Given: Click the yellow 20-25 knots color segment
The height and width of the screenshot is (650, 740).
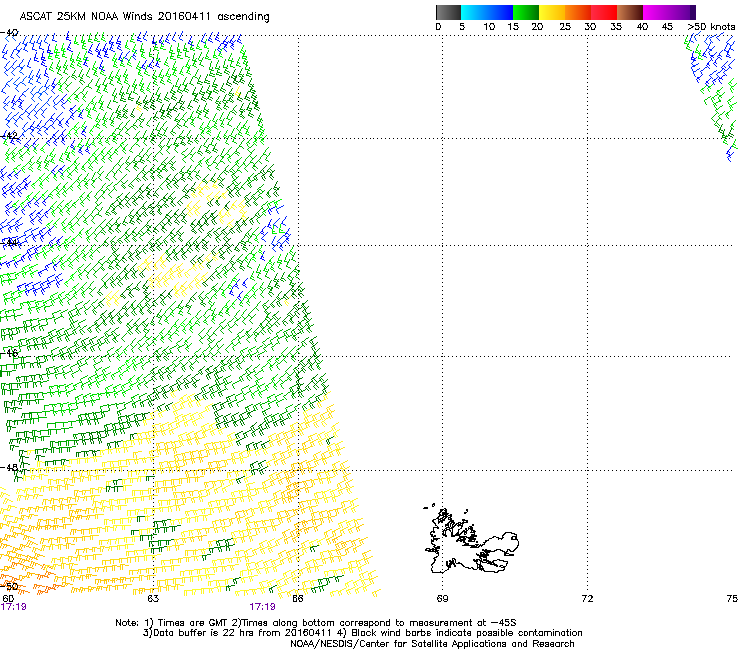Looking at the screenshot, I should tap(552, 12).
